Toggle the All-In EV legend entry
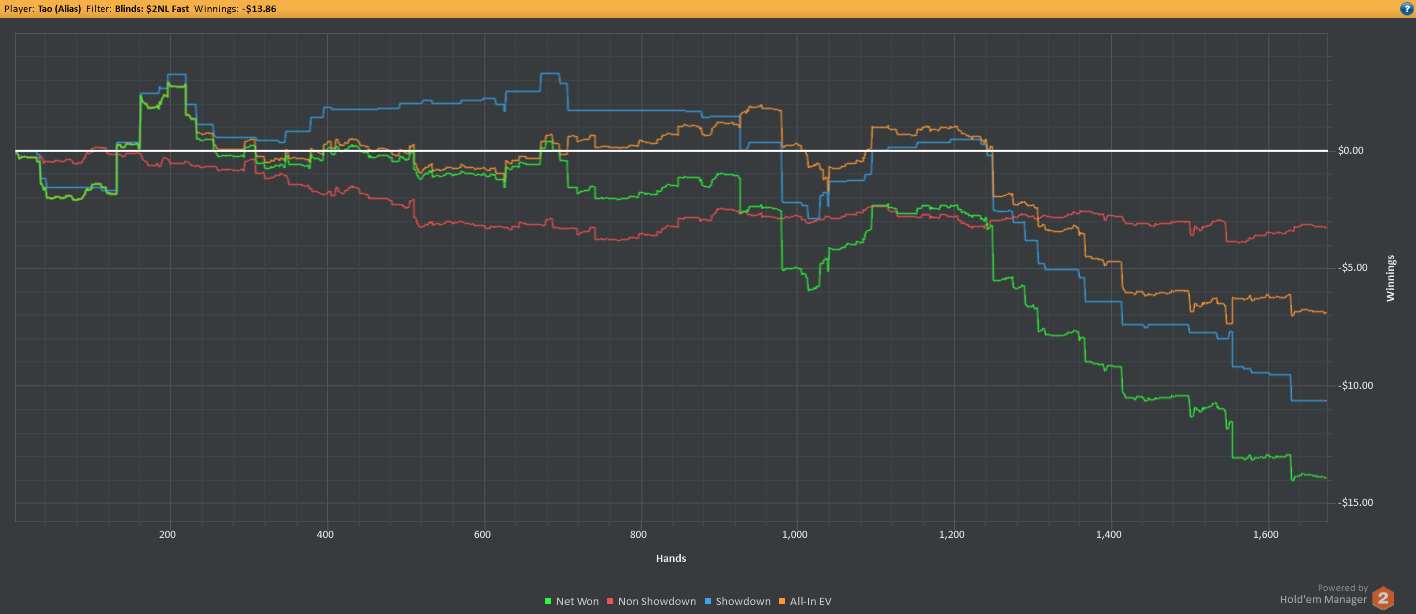The width and height of the screenshot is (1416, 614). tap(806, 601)
